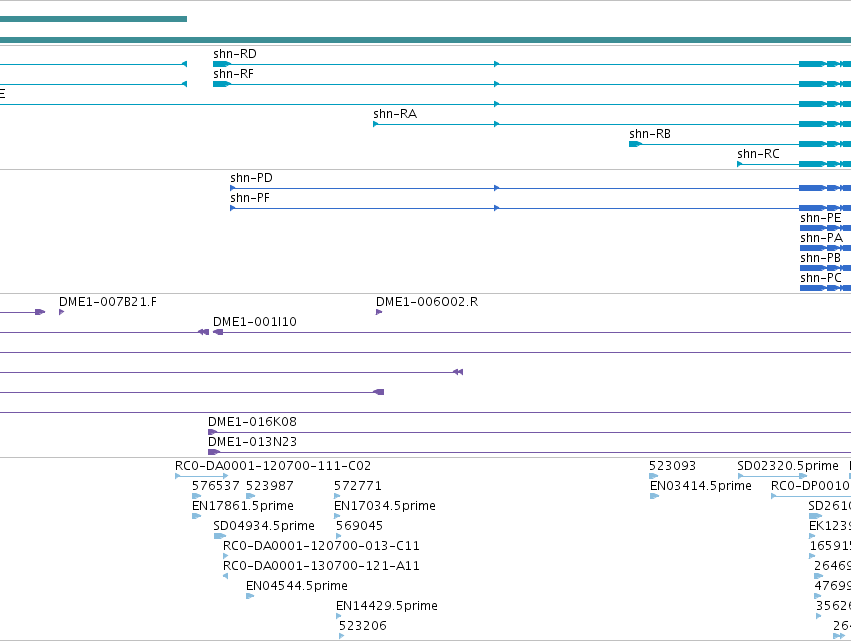Screen dimensions: 851x641
Task: Click the shn-PD start arrow glyph
Action: [x=232, y=188]
